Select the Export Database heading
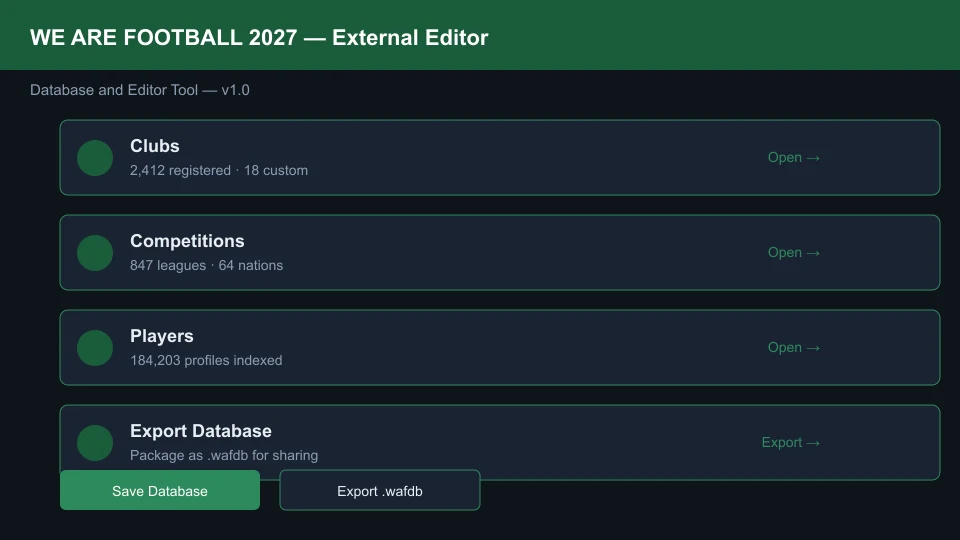The width and height of the screenshot is (960, 540). click(201, 430)
